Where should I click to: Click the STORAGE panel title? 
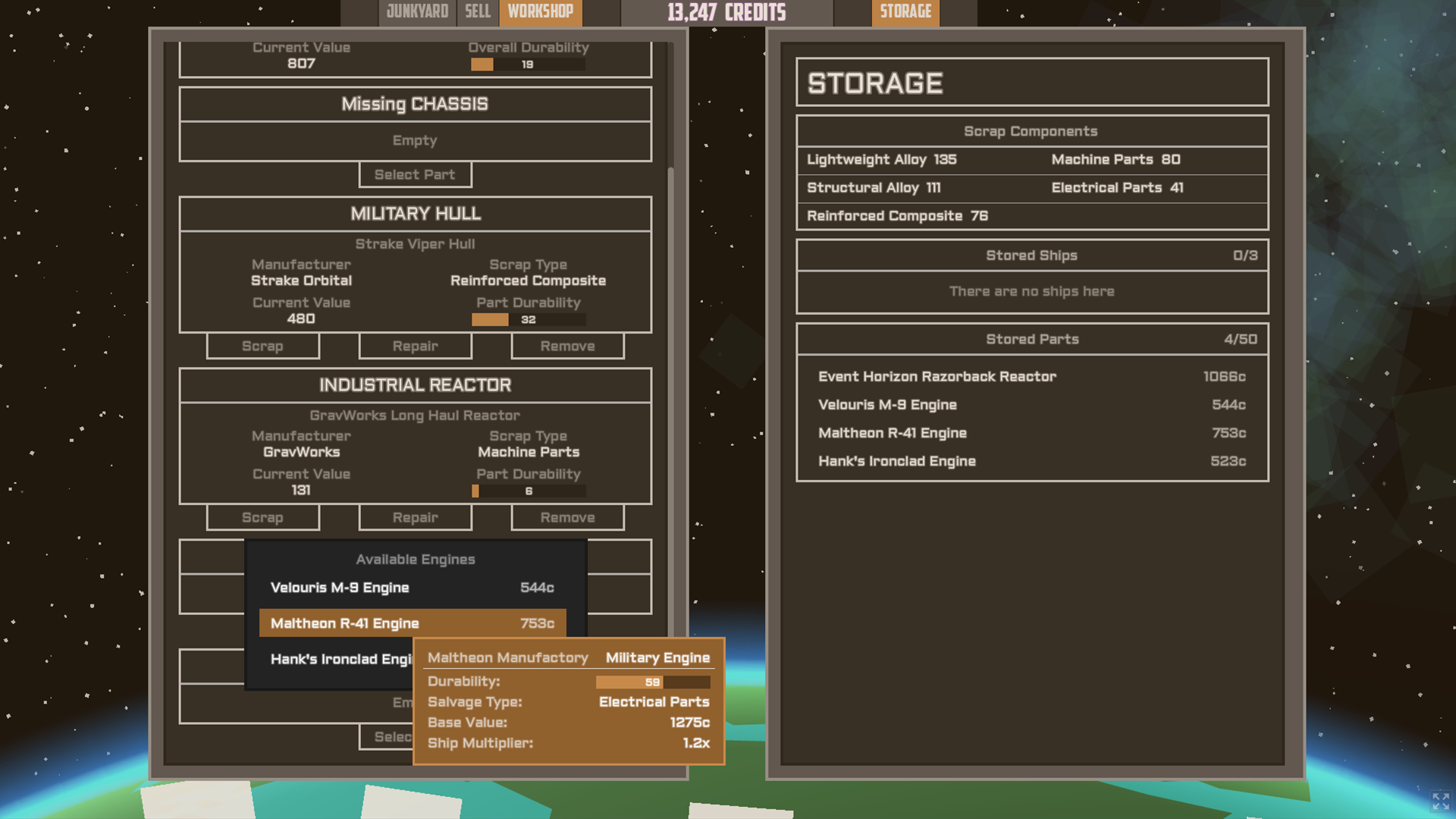[875, 83]
